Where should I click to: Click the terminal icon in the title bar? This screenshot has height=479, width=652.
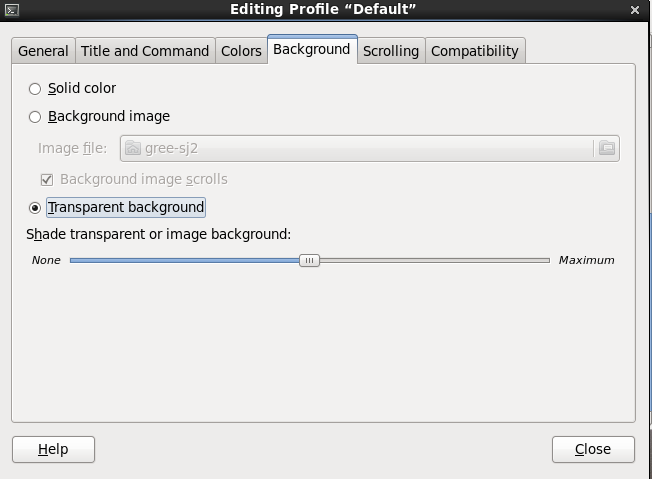[x=12, y=10]
